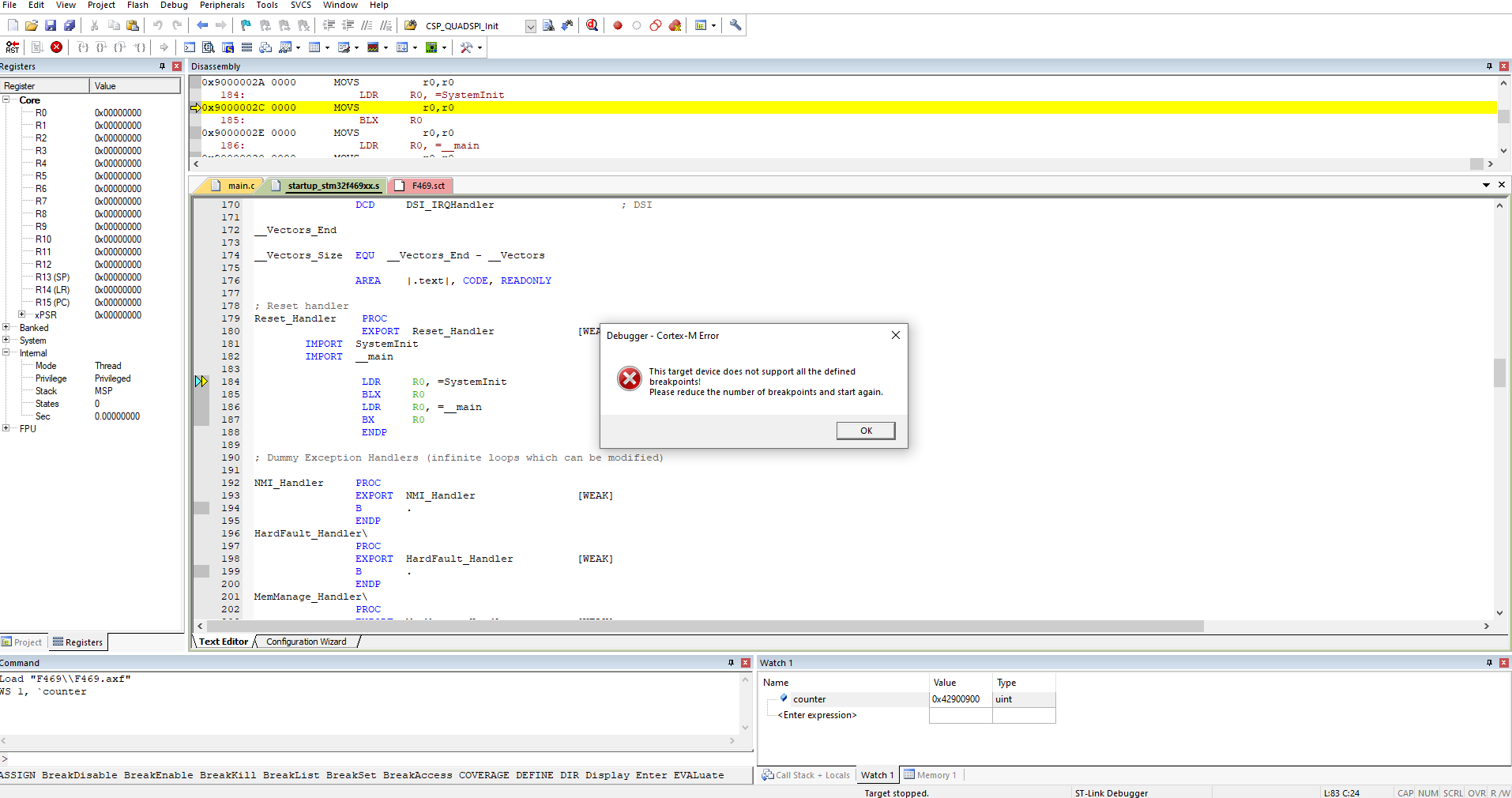Click the Save file icon
This screenshot has width=1512, height=798.
[x=51, y=25]
